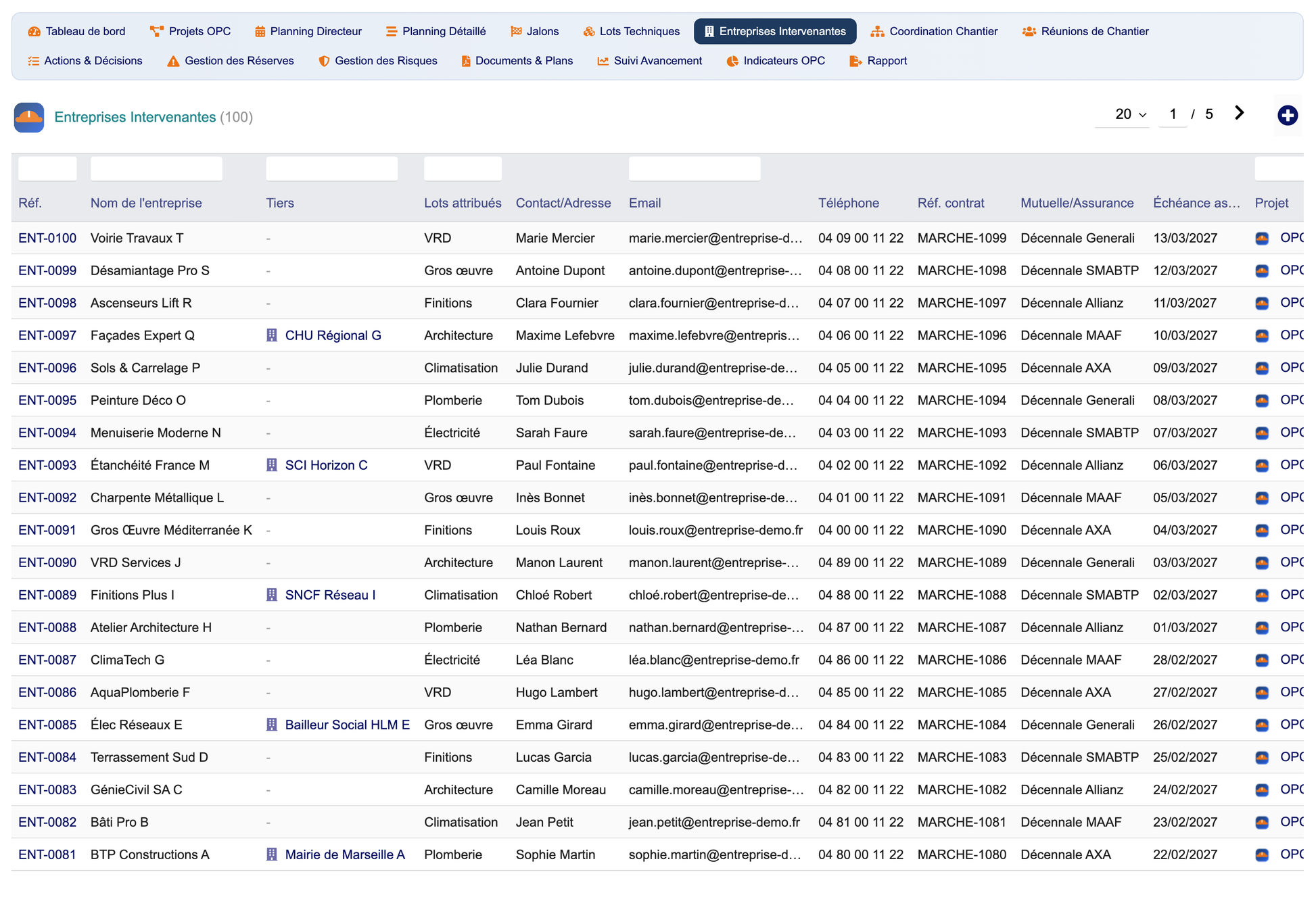Click building icon beside CHU Régional G

272,335
